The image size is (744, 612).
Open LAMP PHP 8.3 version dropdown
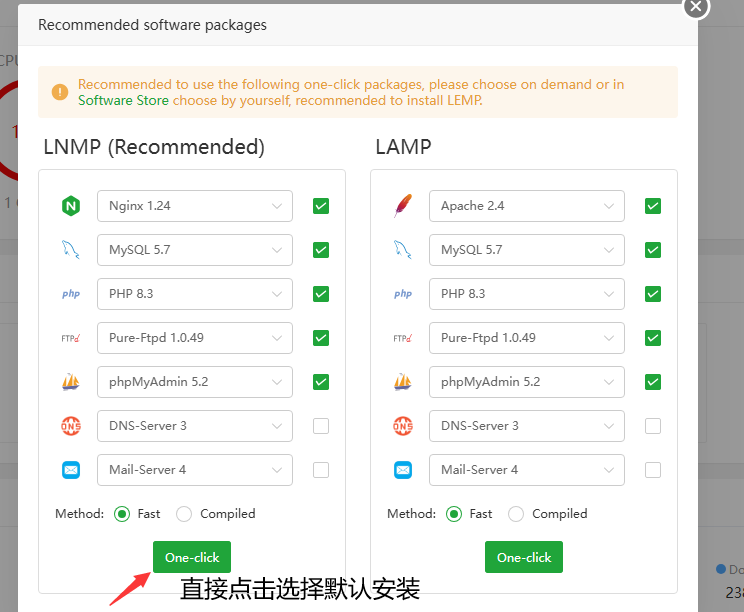coord(527,294)
